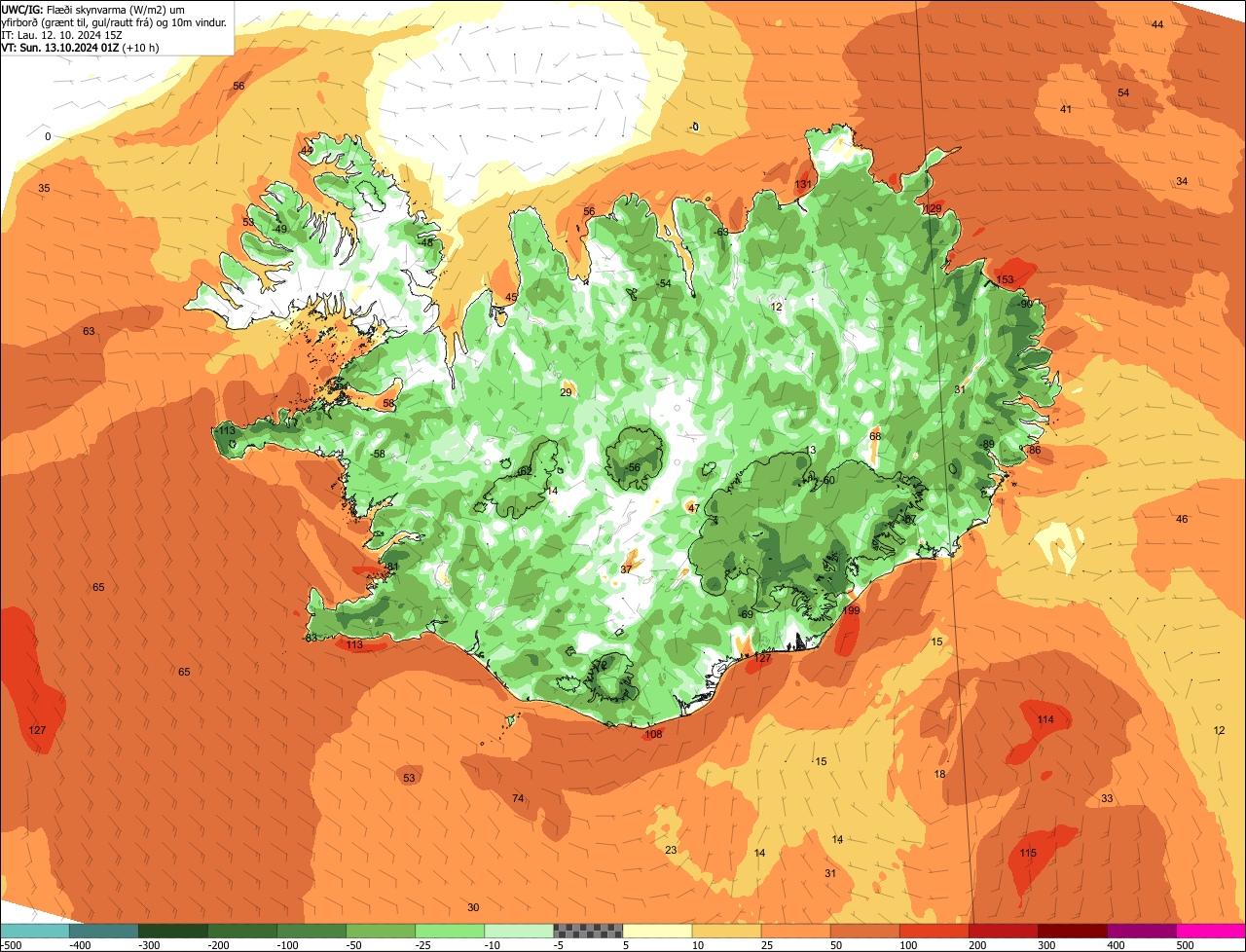Click the legend color between -100 and -50
The width and height of the screenshot is (1246, 952).
(x=311, y=931)
